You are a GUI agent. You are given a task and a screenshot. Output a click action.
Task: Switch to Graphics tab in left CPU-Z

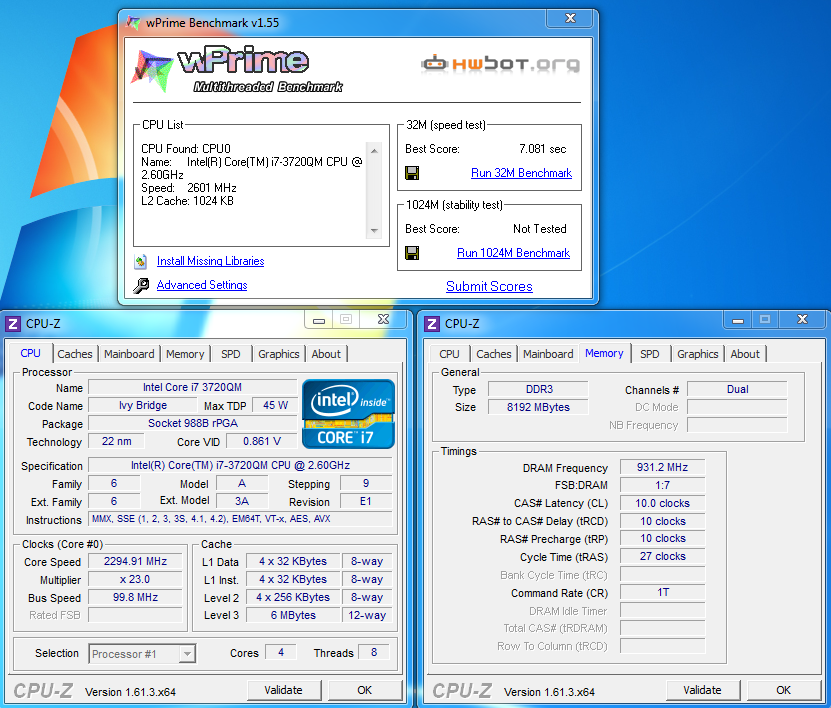(x=279, y=354)
